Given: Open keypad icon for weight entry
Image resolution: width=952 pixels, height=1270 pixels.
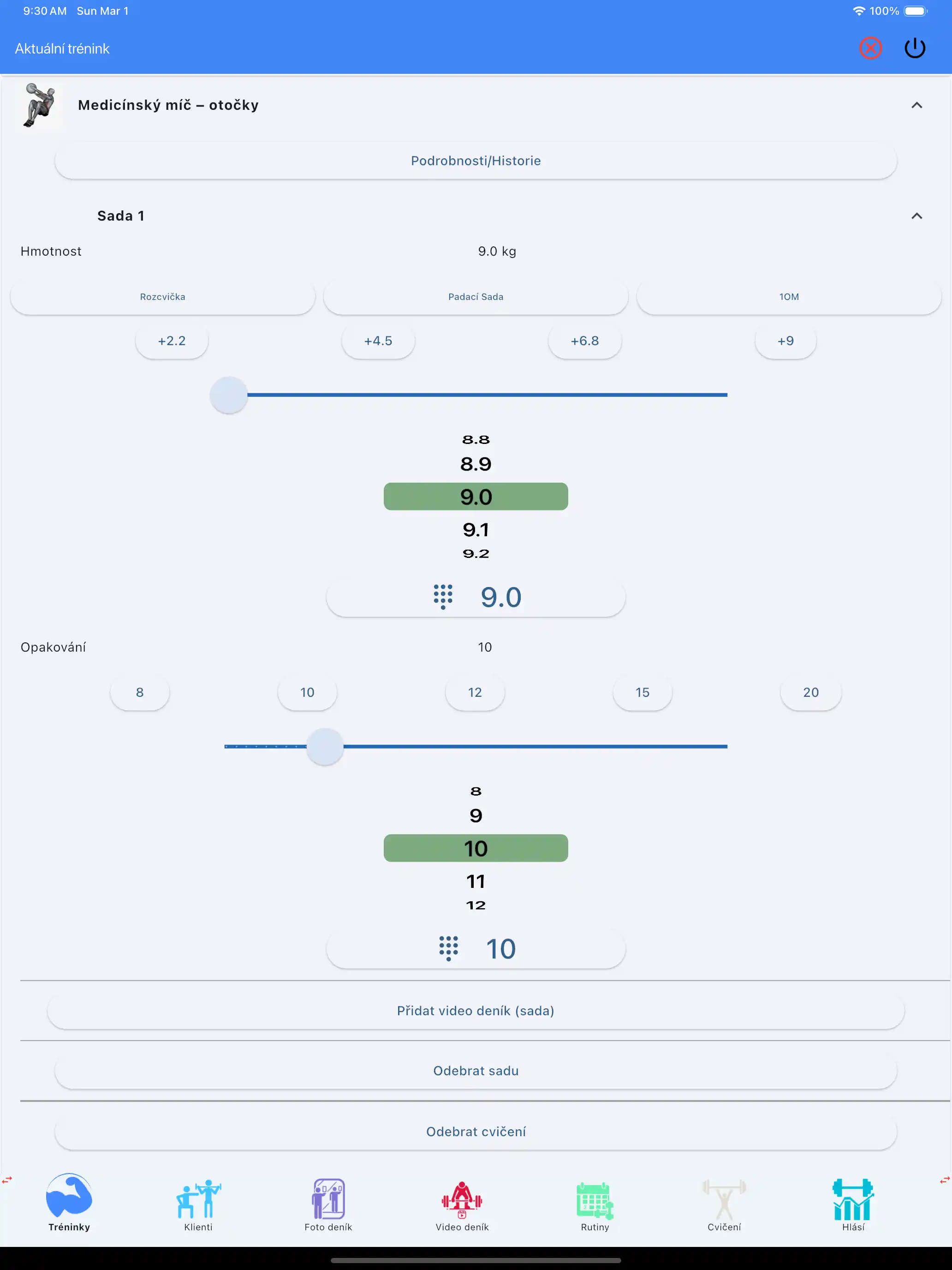Looking at the screenshot, I should [443, 597].
